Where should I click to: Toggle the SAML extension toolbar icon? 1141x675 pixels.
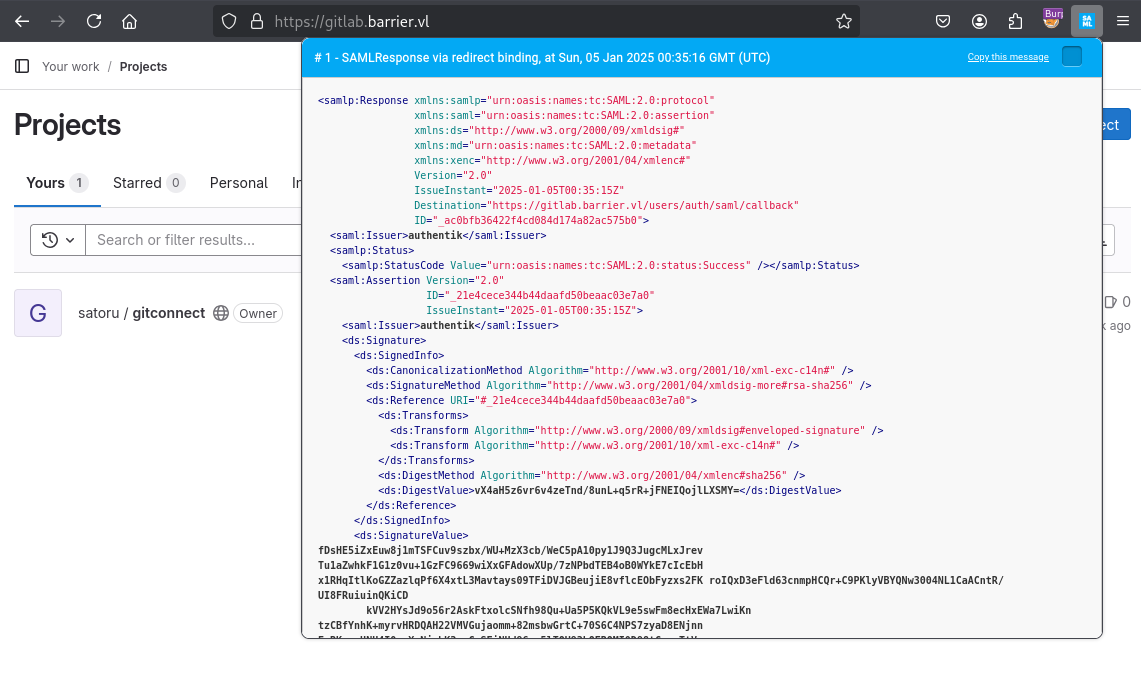pos(1086,22)
